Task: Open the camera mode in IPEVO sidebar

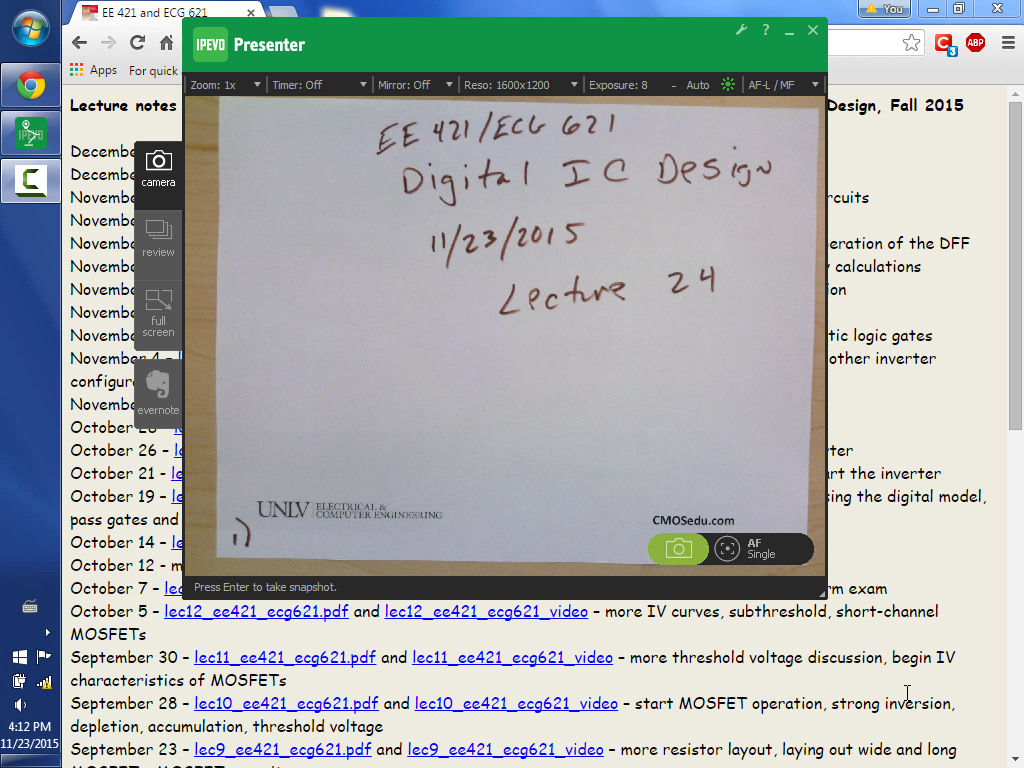Action: pos(158,168)
